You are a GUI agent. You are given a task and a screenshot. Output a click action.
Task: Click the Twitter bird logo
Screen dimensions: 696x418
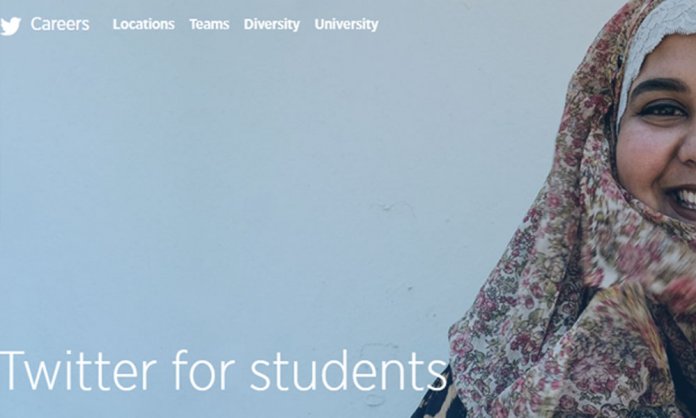(11, 26)
